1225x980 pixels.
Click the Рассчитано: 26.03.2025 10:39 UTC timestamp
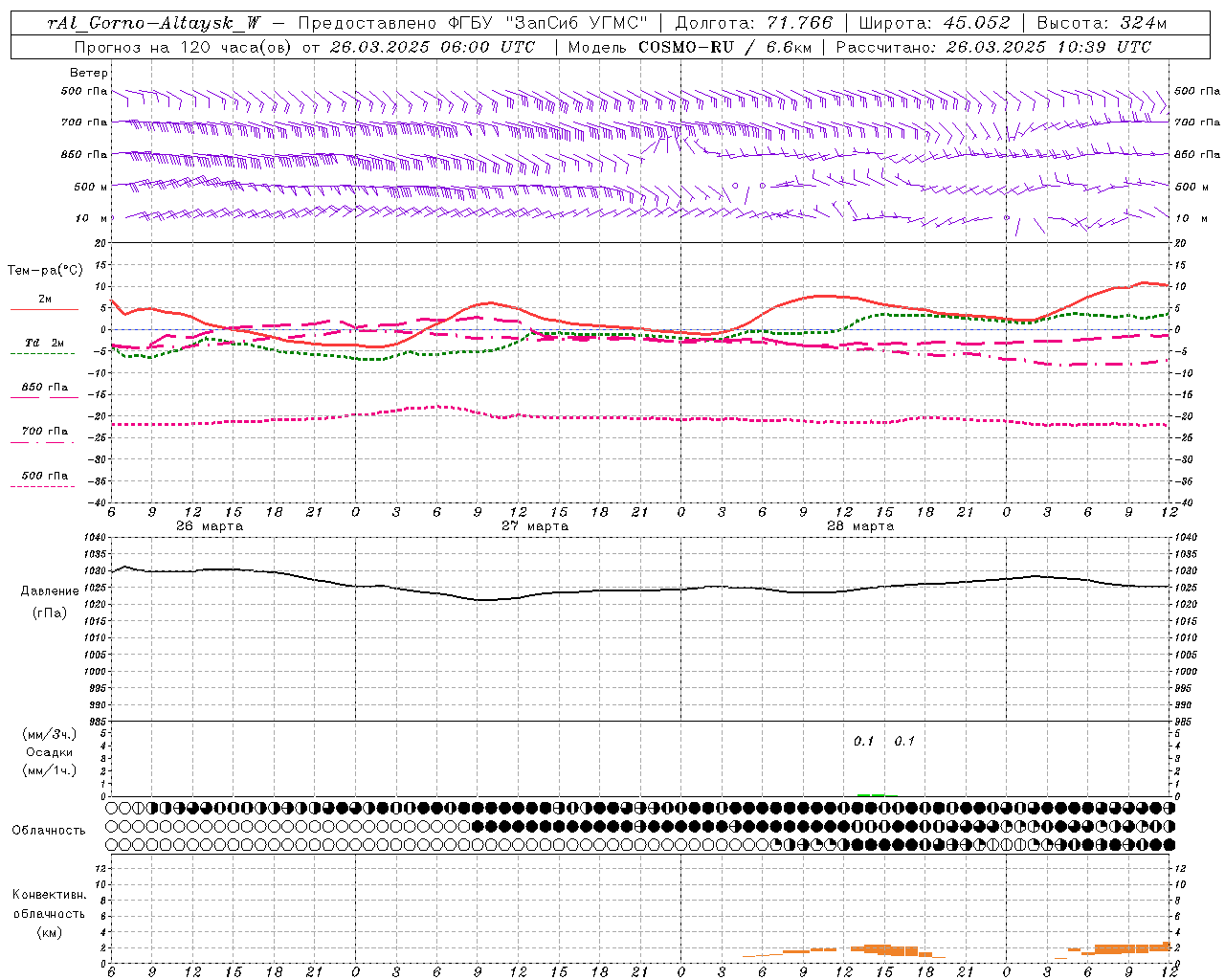(x=993, y=47)
